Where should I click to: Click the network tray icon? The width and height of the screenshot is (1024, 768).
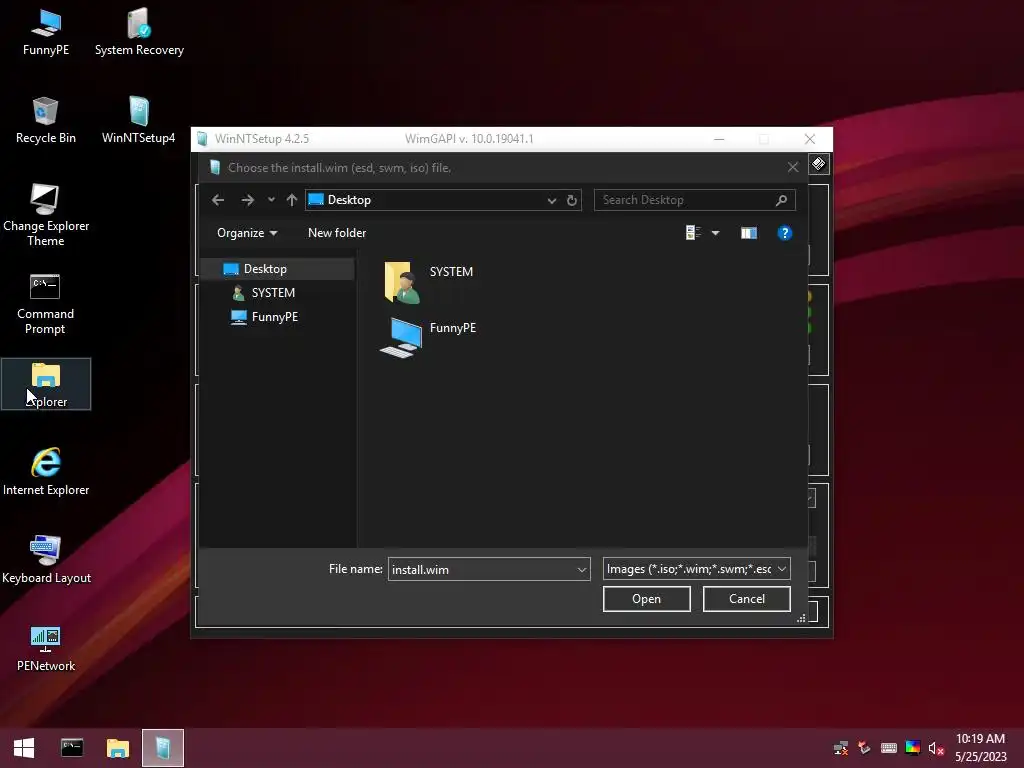[x=841, y=748]
